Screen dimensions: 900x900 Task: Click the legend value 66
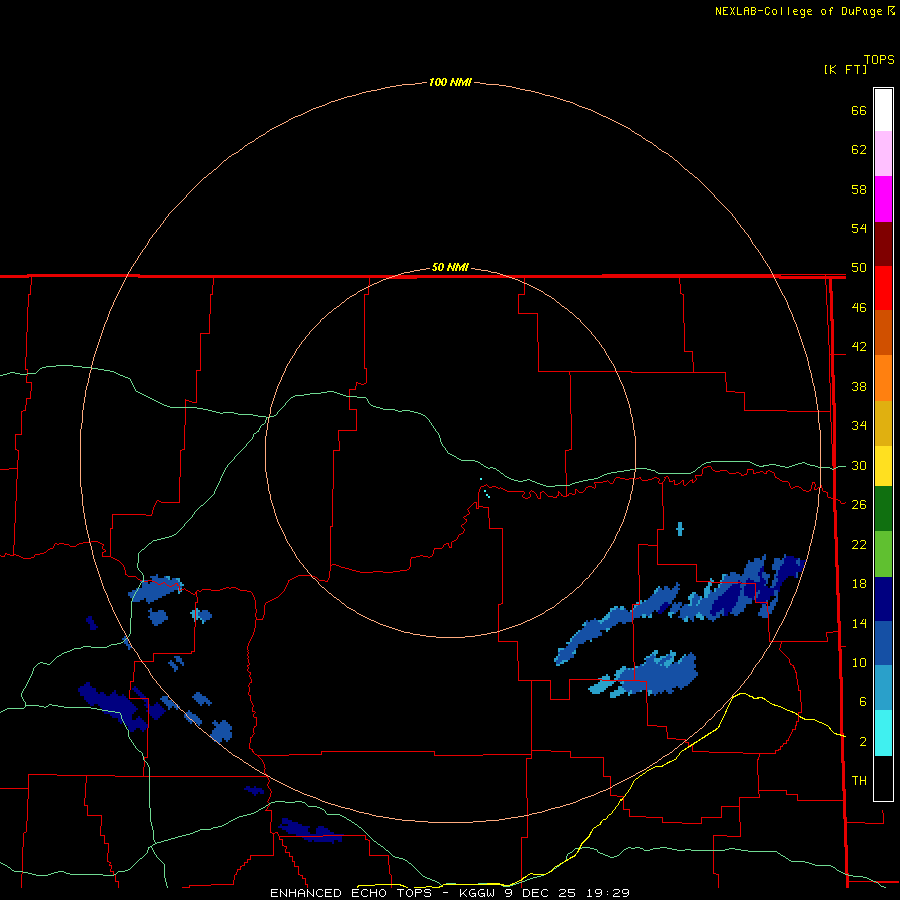click(859, 110)
